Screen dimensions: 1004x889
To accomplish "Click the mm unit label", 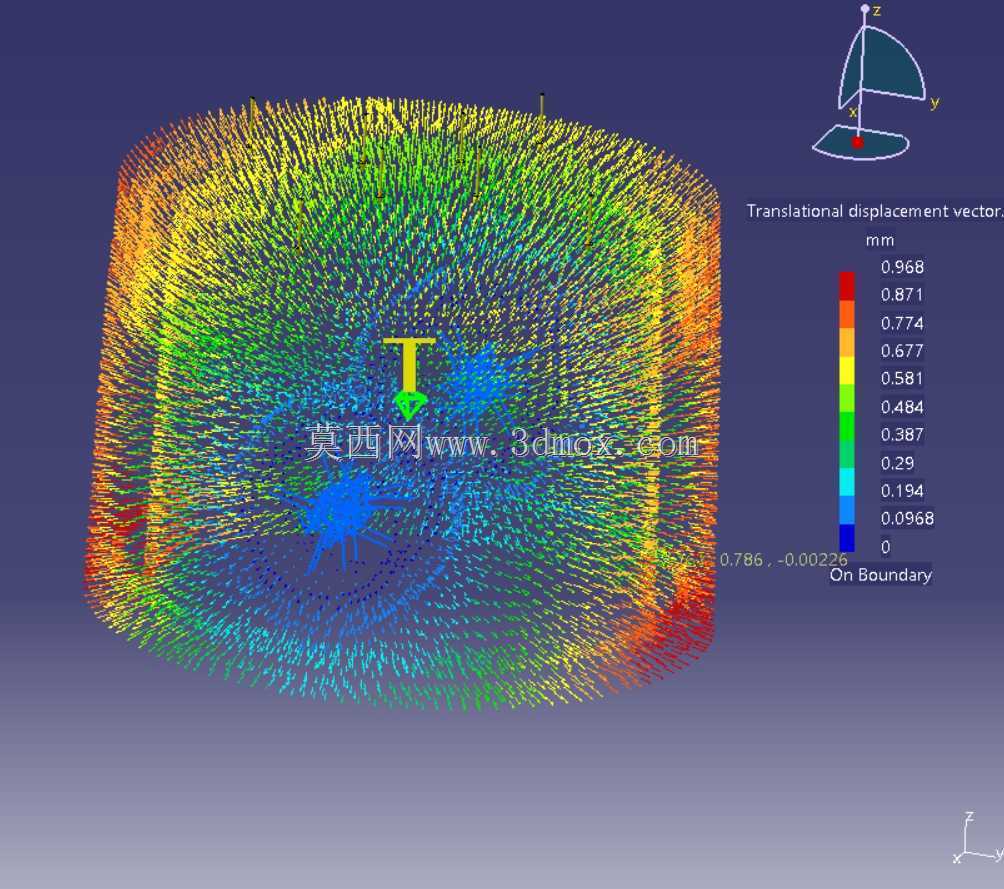I will coord(880,241).
